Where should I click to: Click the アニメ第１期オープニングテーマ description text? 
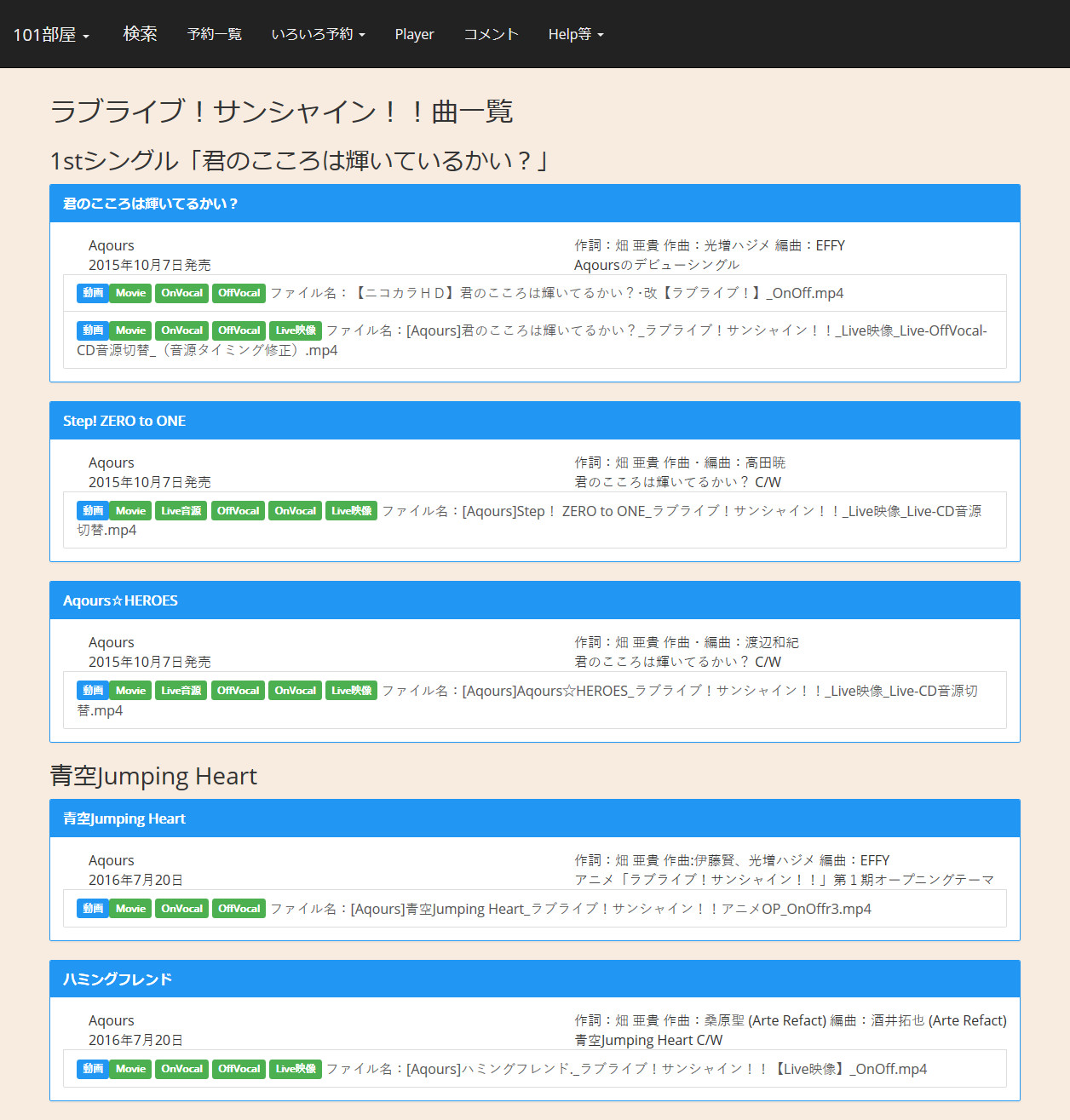coord(785,880)
